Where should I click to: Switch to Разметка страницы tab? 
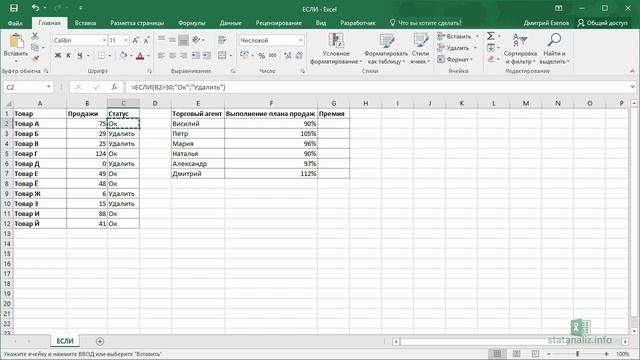(137, 23)
